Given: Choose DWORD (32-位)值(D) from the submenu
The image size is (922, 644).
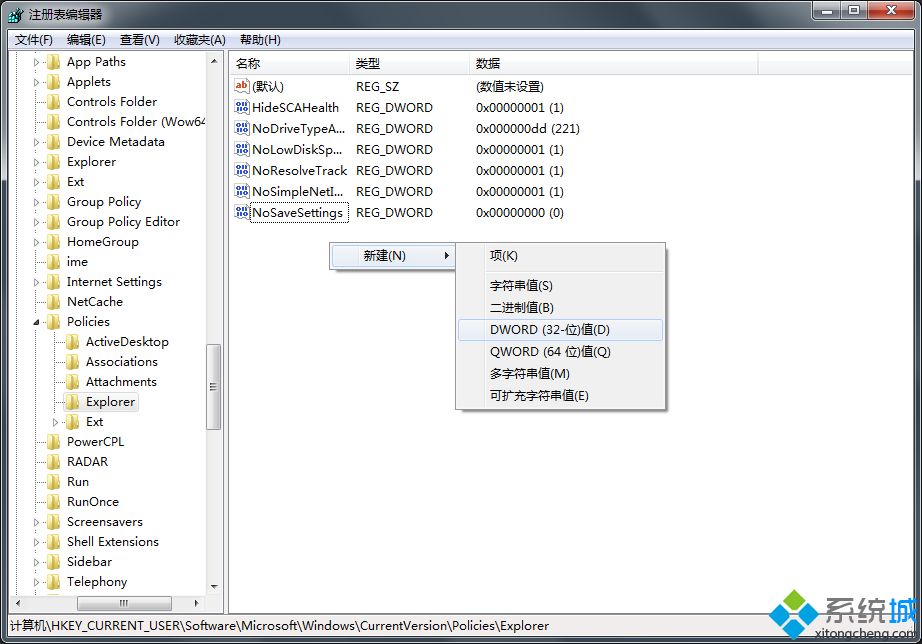Looking at the screenshot, I should point(560,329).
